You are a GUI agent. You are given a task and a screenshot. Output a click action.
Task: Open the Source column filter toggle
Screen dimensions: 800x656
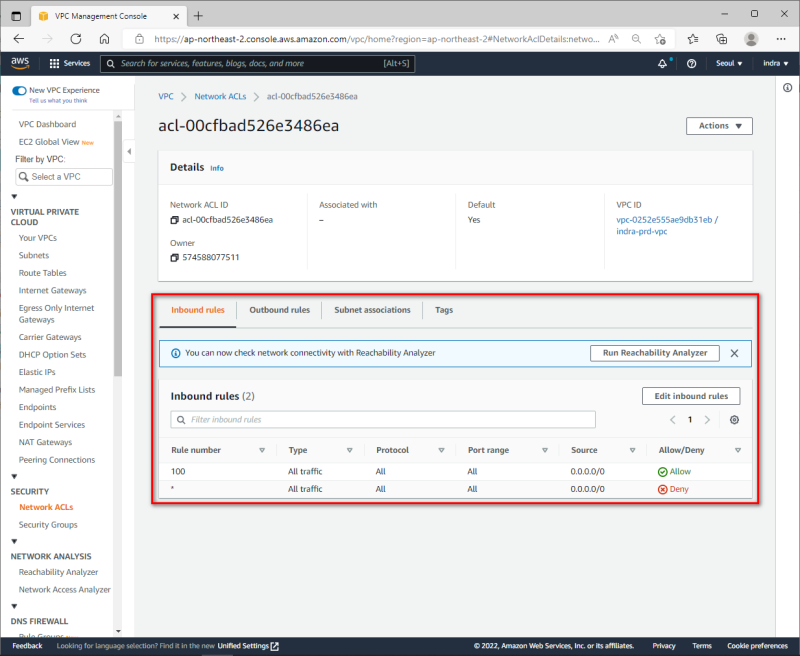coord(630,449)
